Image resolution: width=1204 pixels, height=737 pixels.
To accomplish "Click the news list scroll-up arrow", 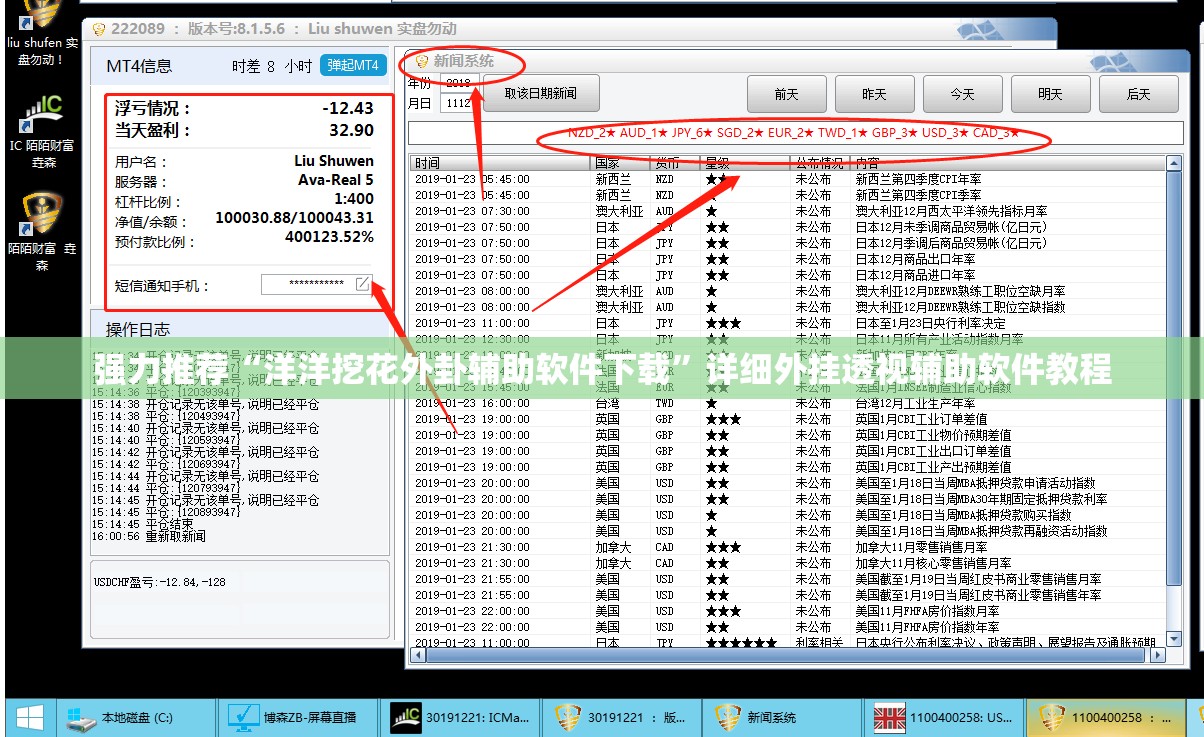I will tap(1174, 164).
